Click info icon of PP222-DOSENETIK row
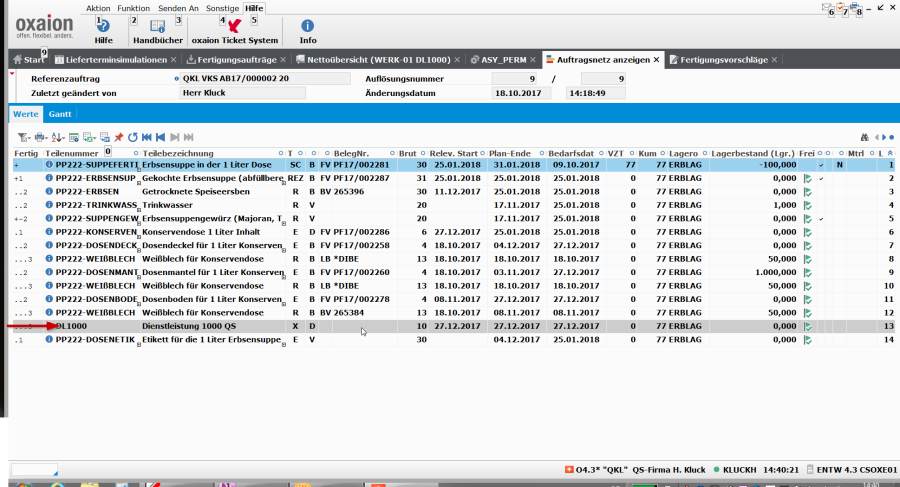 point(49,339)
